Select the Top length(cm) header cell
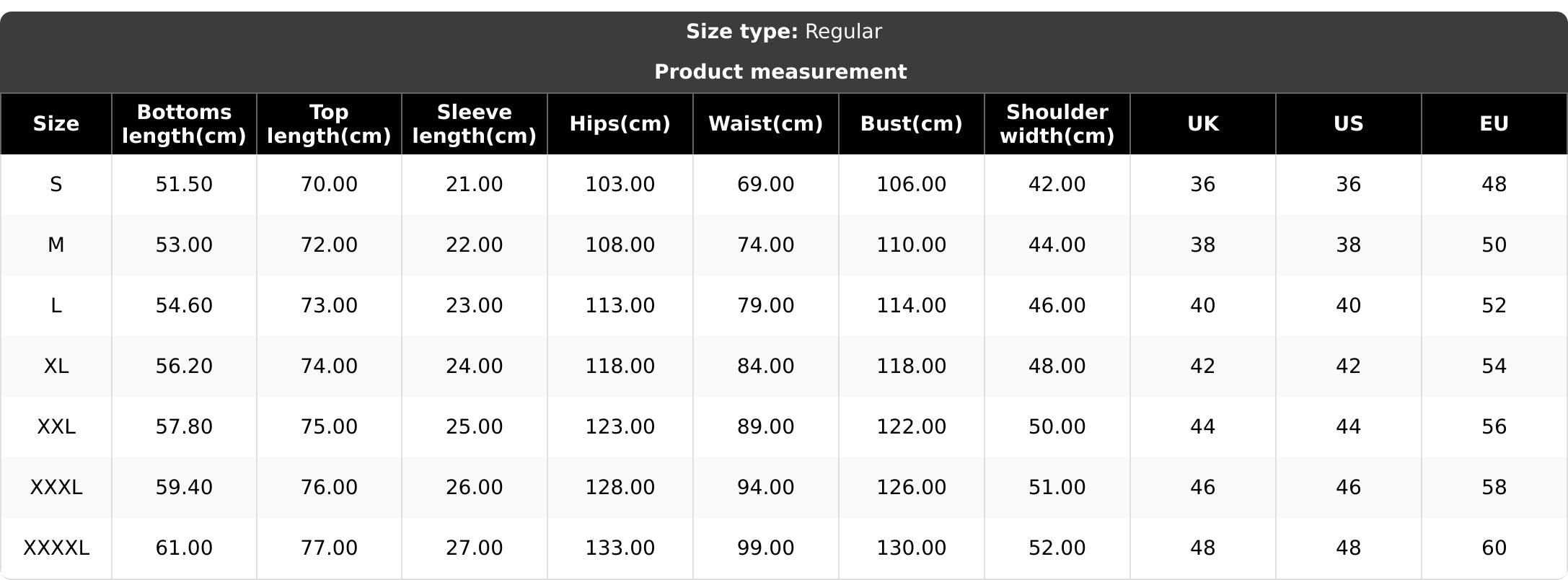The image size is (1568, 580). 329,124
